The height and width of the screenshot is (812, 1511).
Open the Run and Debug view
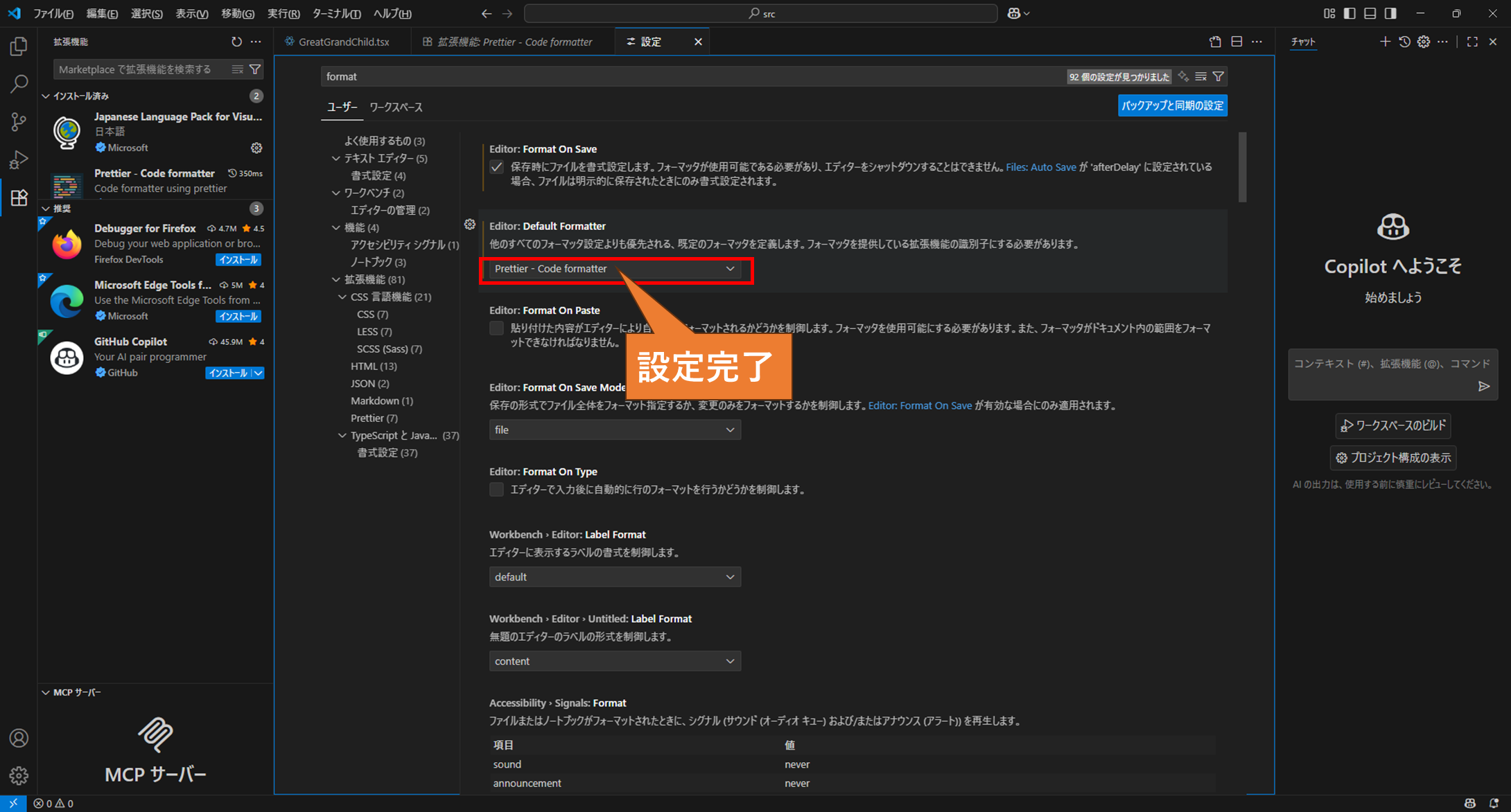pos(19,160)
